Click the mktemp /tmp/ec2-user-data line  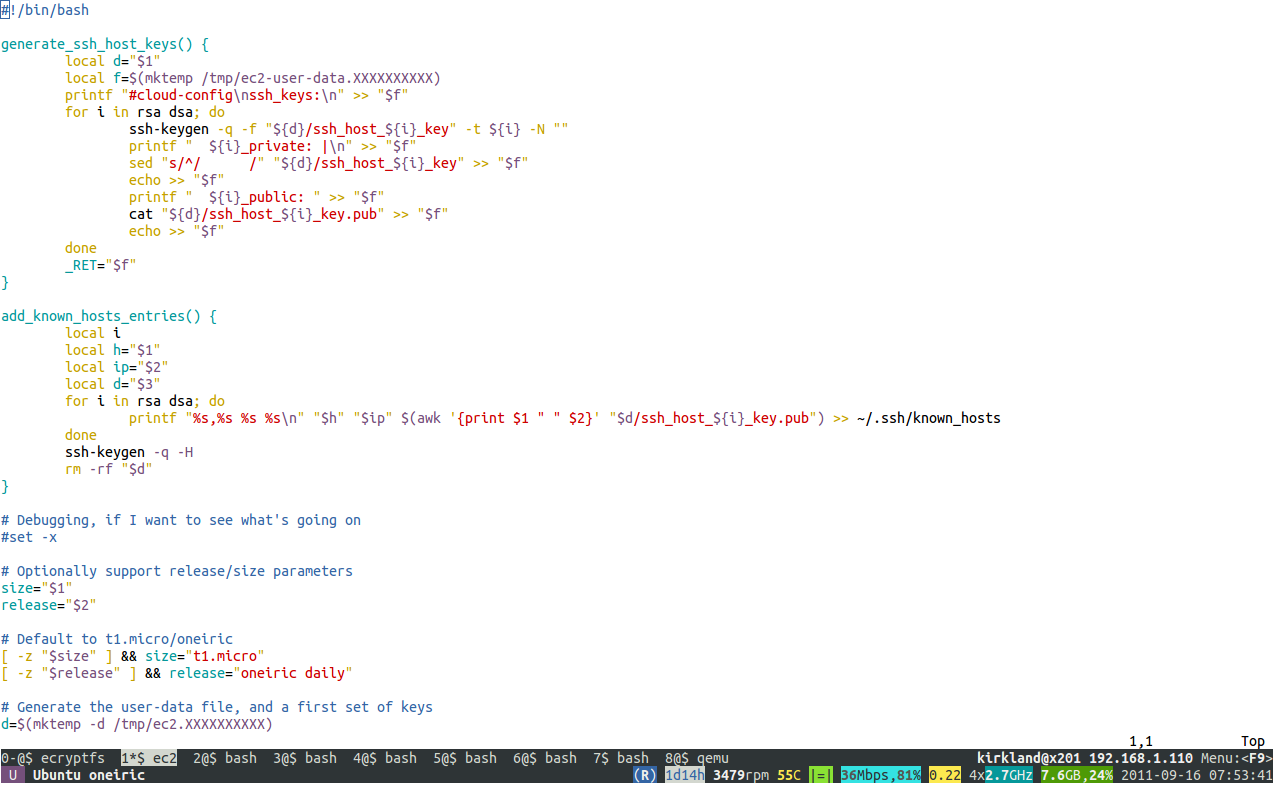253,78
